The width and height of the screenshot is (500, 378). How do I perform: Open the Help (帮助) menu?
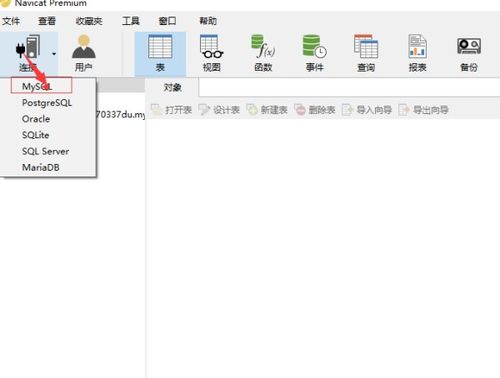tap(208, 21)
